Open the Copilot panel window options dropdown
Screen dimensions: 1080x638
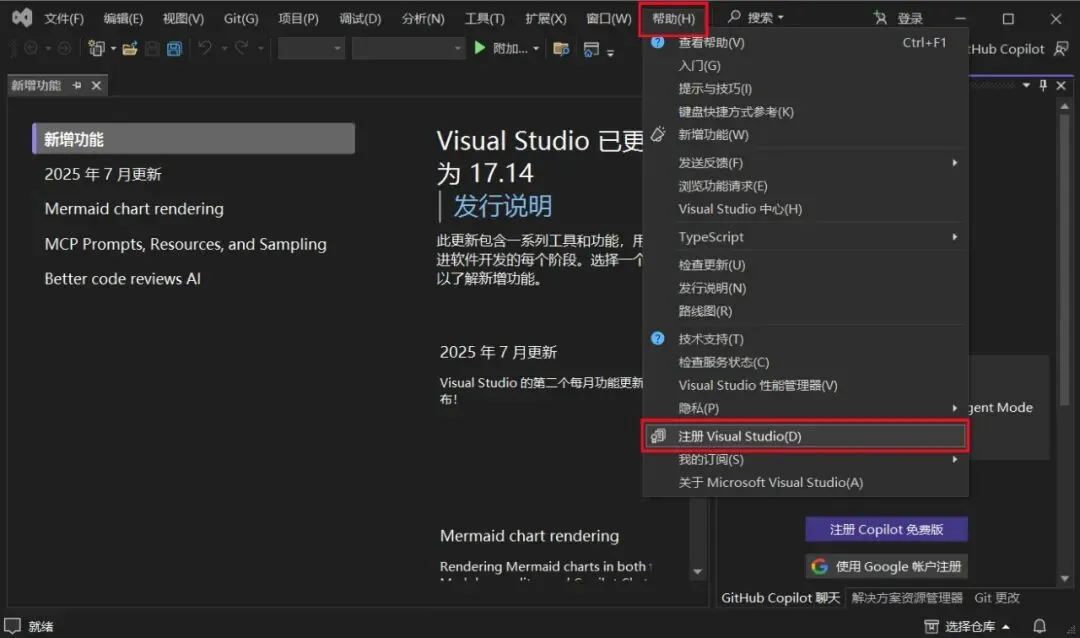(x=1026, y=85)
